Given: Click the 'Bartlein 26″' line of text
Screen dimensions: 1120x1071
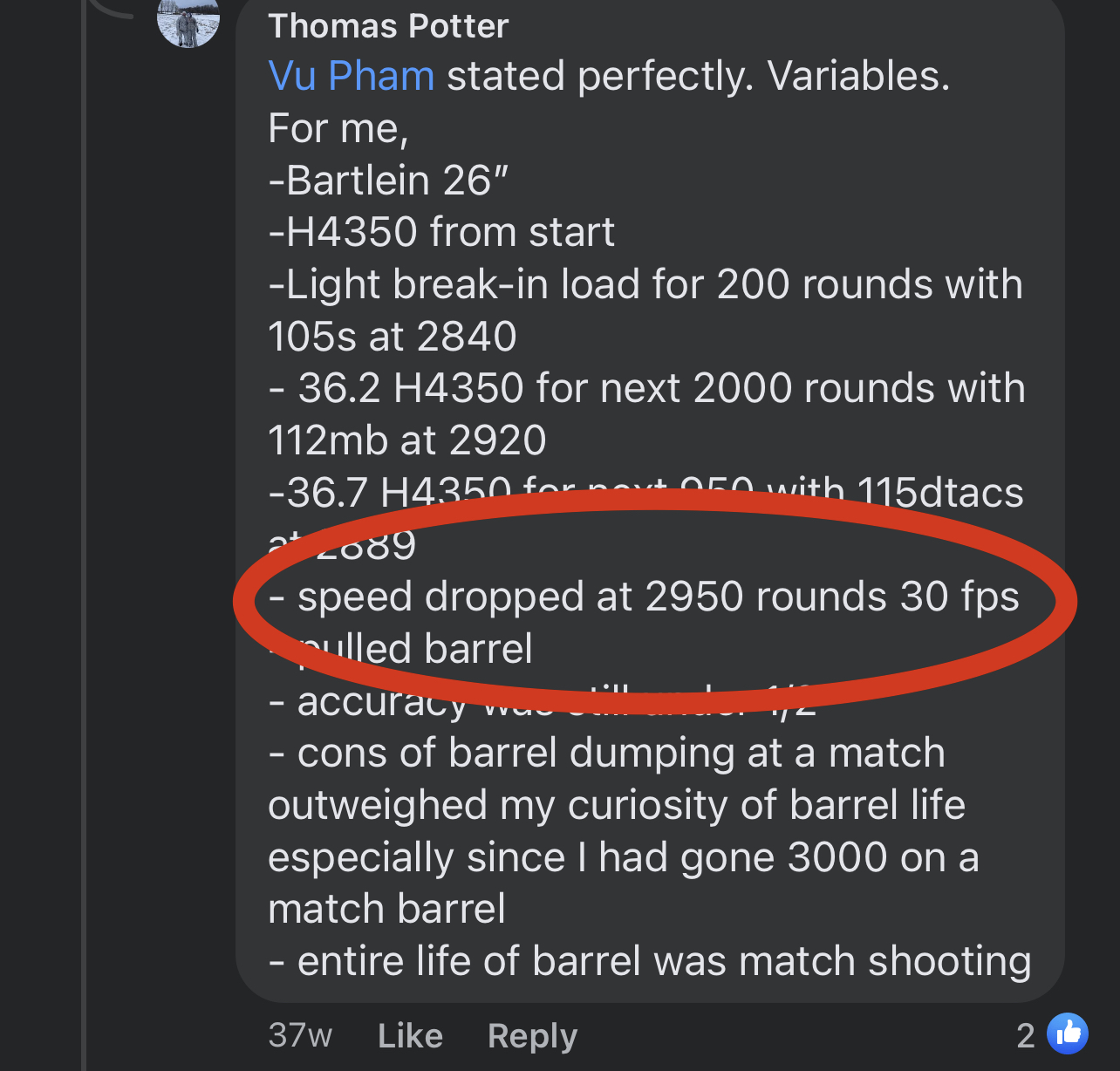Looking at the screenshot, I should click(388, 181).
